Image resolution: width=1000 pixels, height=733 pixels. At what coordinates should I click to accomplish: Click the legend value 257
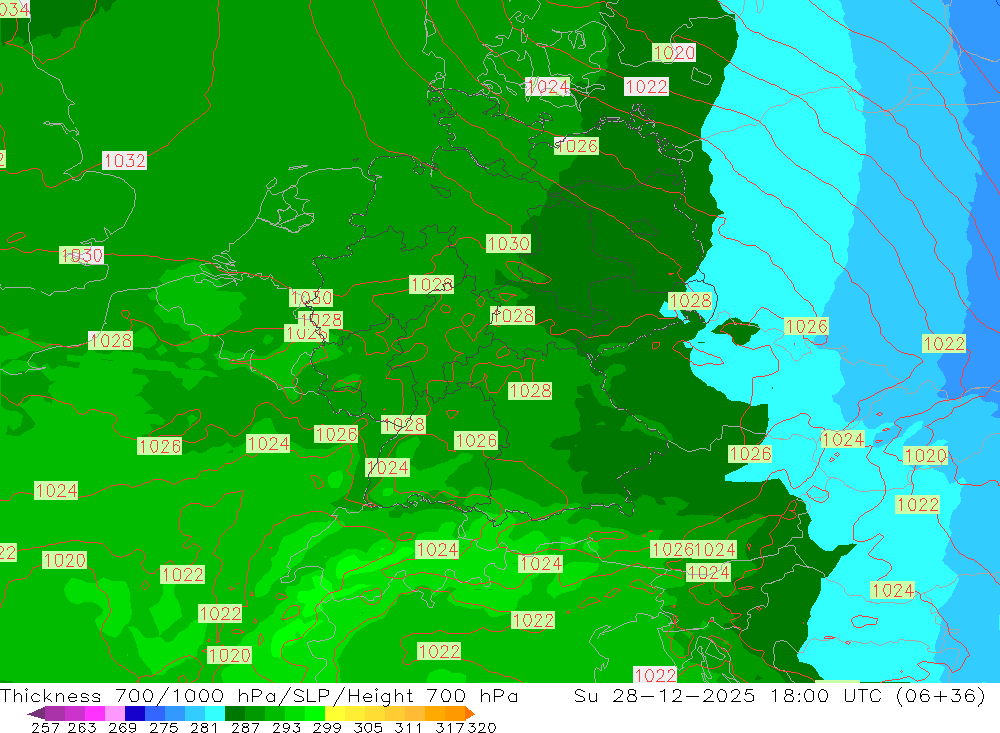[45, 727]
